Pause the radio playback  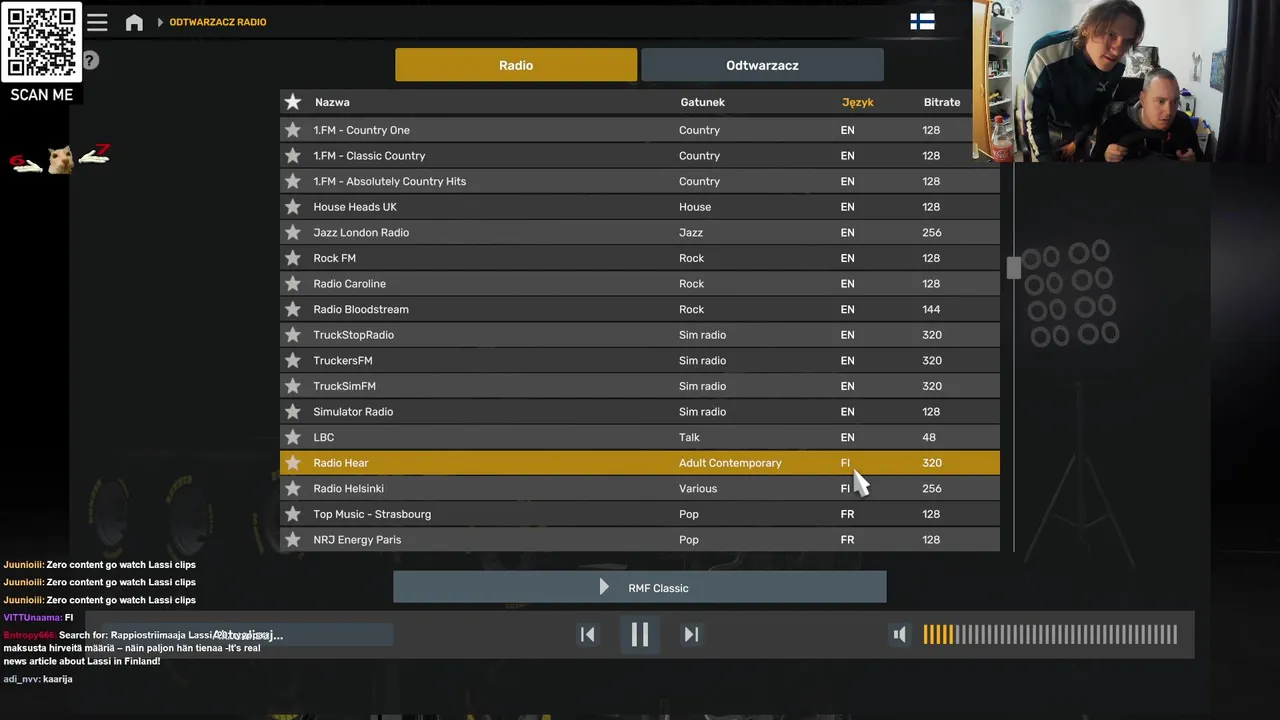pos(640,634)
